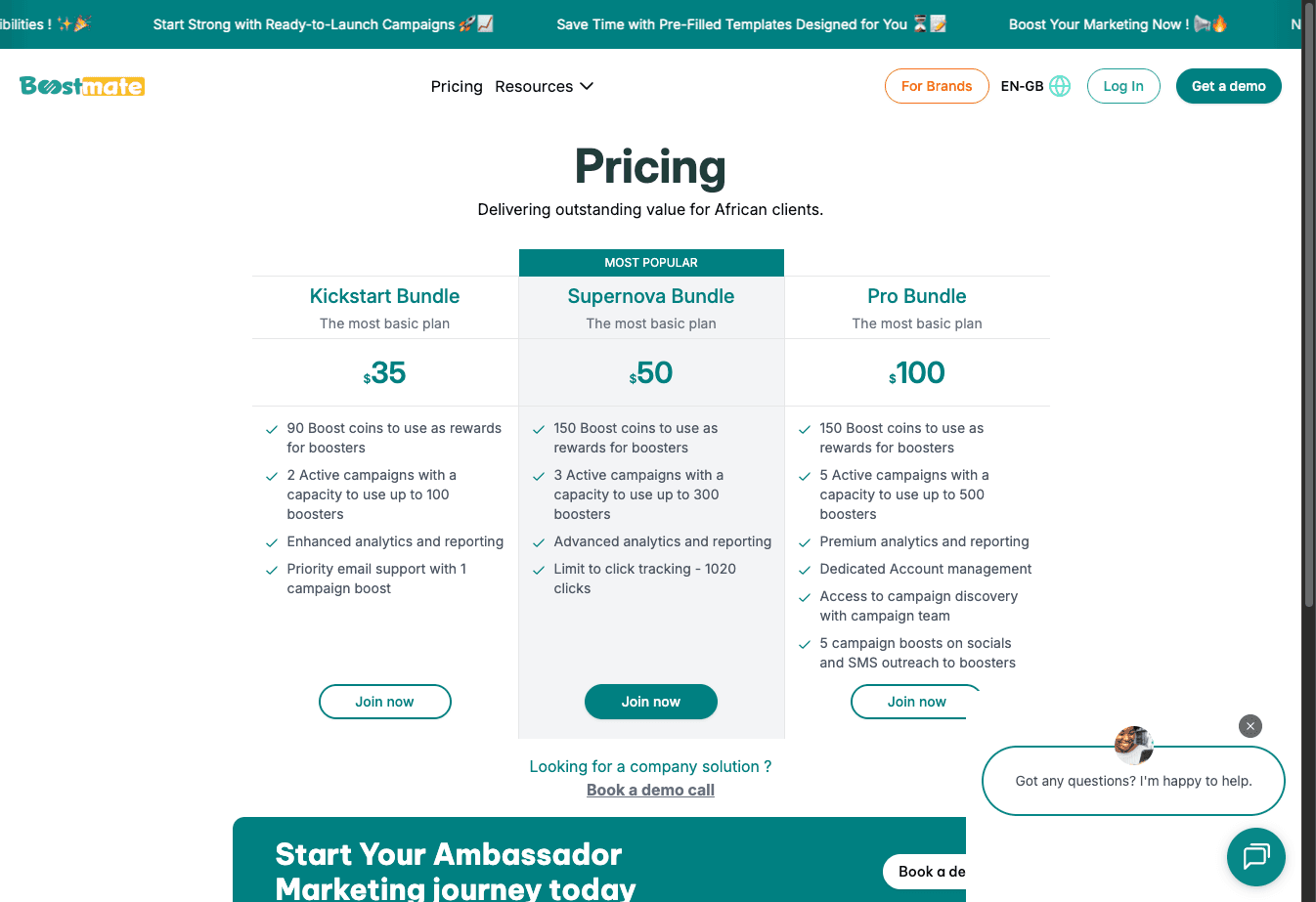
Task: Click the For Brands button
Action: 937,86
